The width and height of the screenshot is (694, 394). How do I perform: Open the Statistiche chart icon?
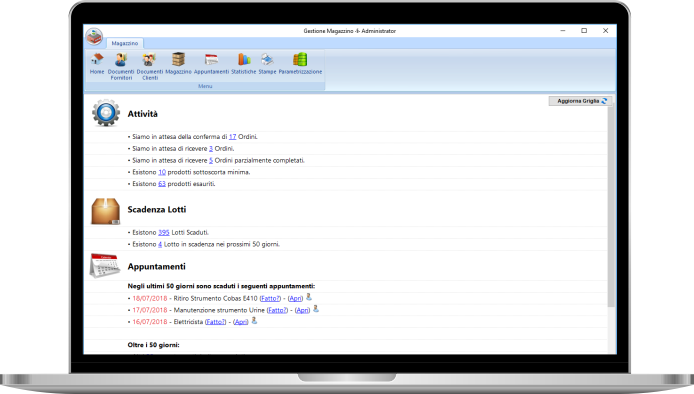(243, 63)
